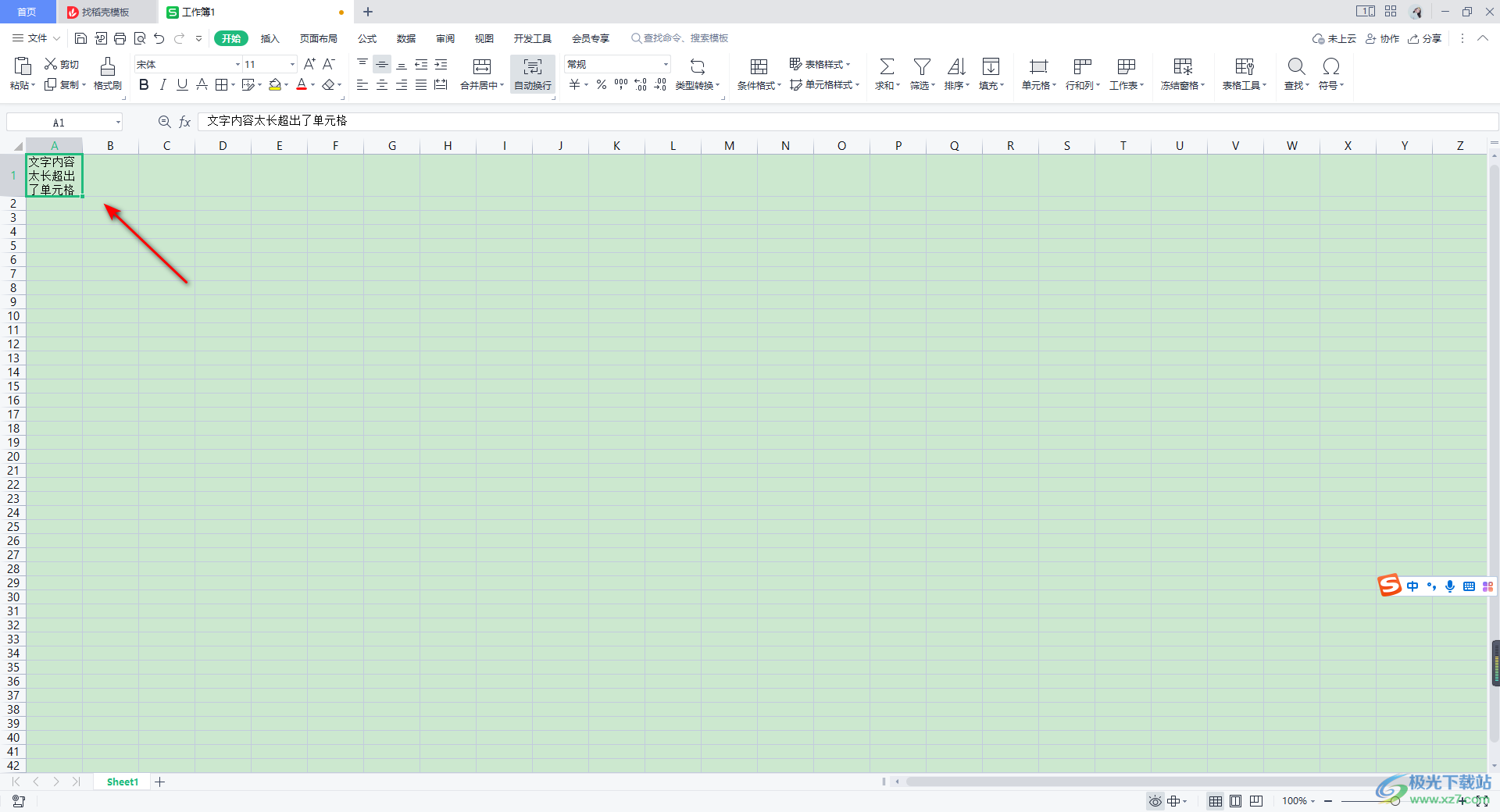
Task: Select the Sheet1 tab
Action: pos(123,782)
